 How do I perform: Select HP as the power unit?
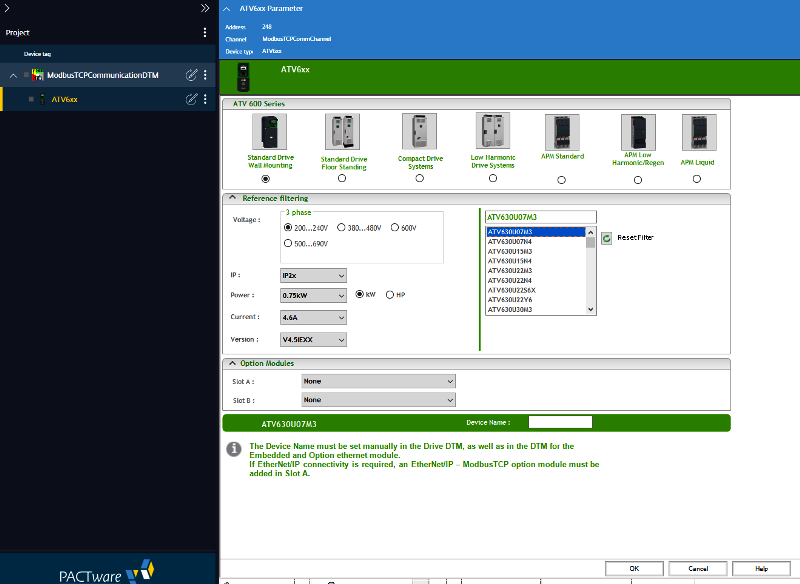[x=390, y=295]
